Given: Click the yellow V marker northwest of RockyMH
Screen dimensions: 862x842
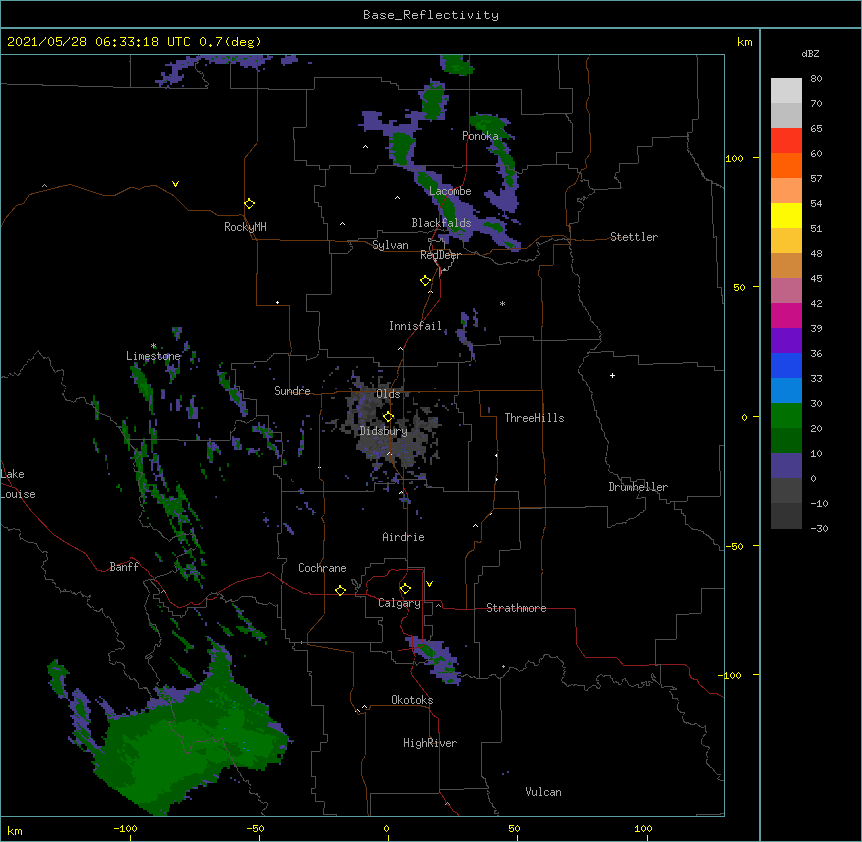Looking at the screenshot, I should (x=175, y=184).
